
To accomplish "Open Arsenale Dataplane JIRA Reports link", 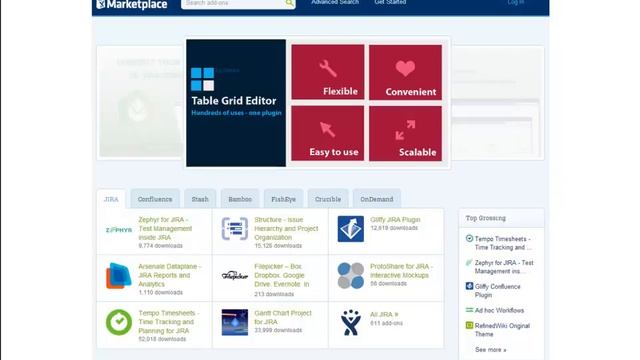I will point(170,275).
